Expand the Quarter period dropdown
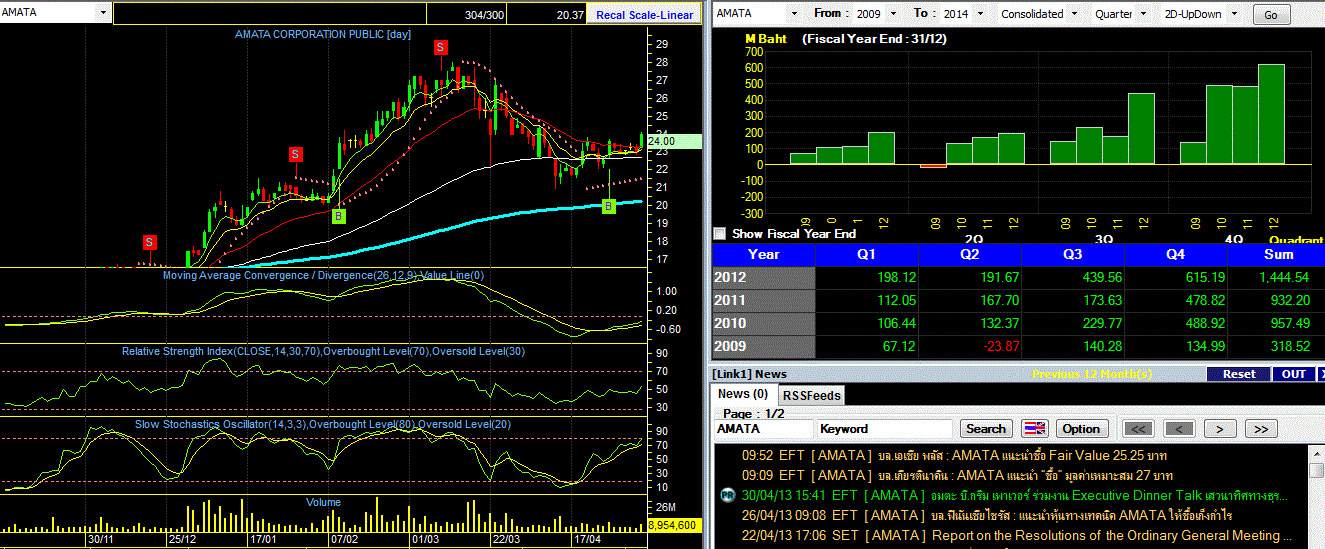The image size is (1325, 549). click(1144, 14)
